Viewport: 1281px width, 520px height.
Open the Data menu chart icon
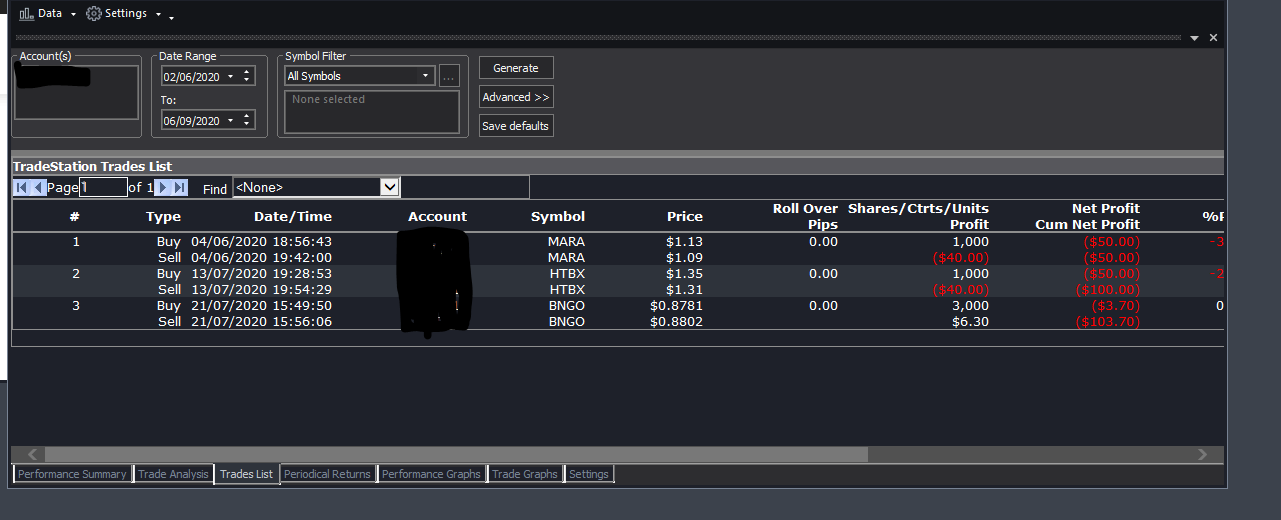27,13
